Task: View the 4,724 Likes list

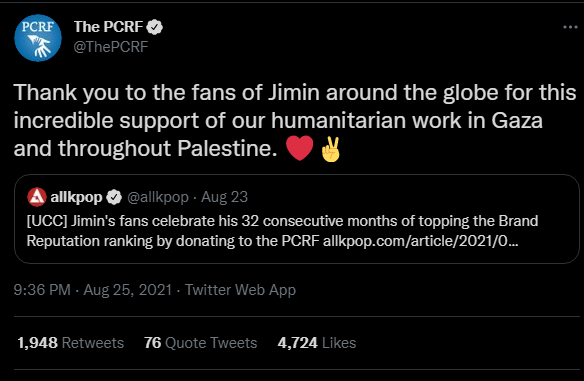Action: tap(317, 343)
